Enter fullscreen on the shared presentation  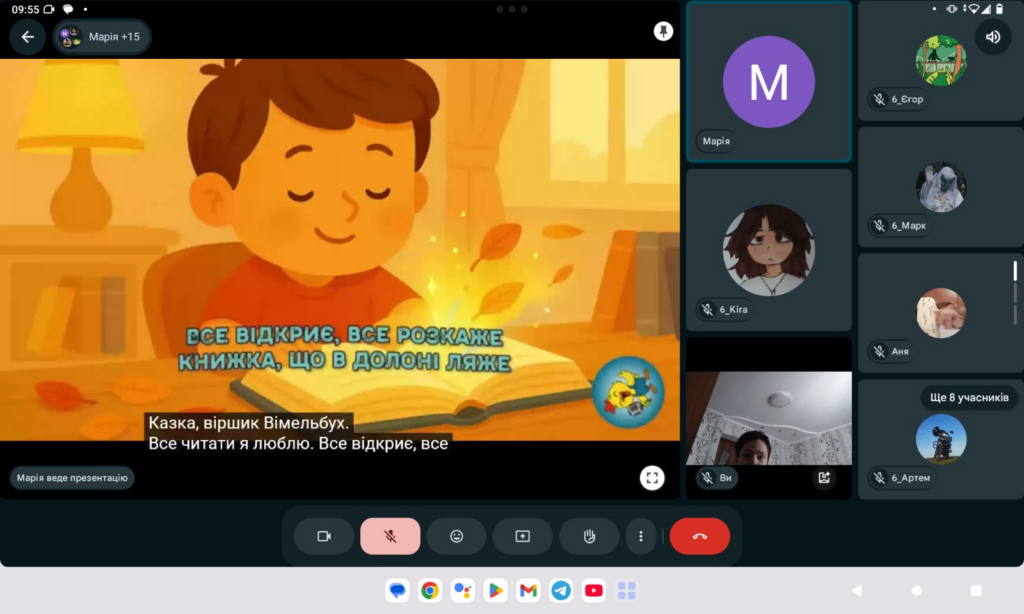coord(652,478)
